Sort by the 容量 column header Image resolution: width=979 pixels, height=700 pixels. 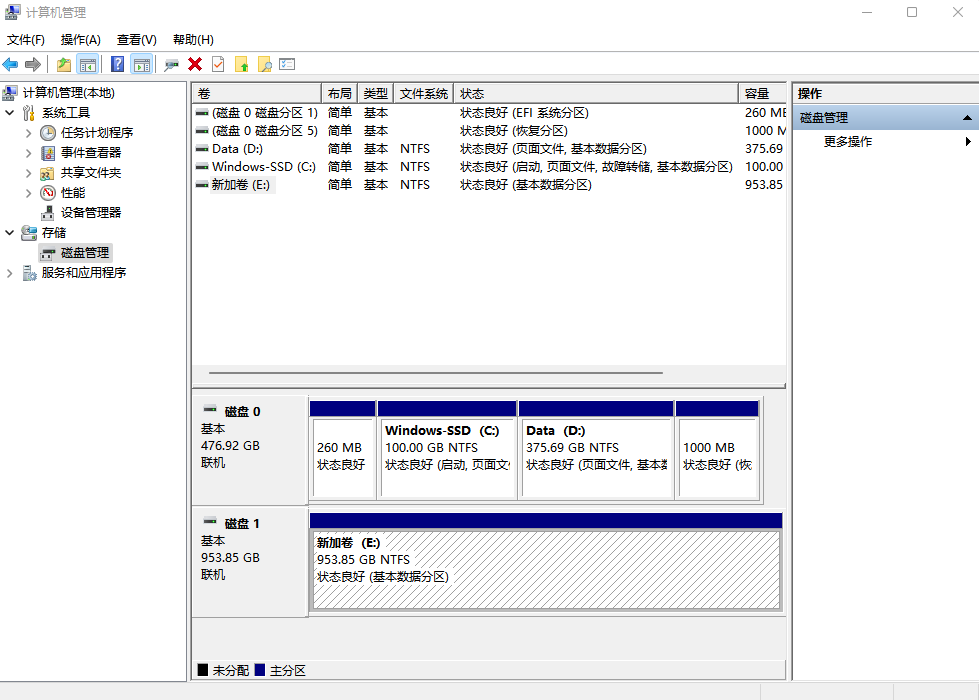coord(762,94)
